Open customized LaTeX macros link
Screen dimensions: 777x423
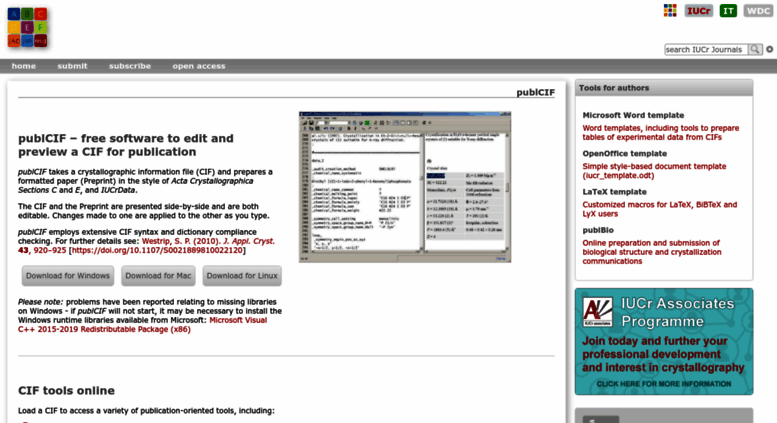point(660,209)
